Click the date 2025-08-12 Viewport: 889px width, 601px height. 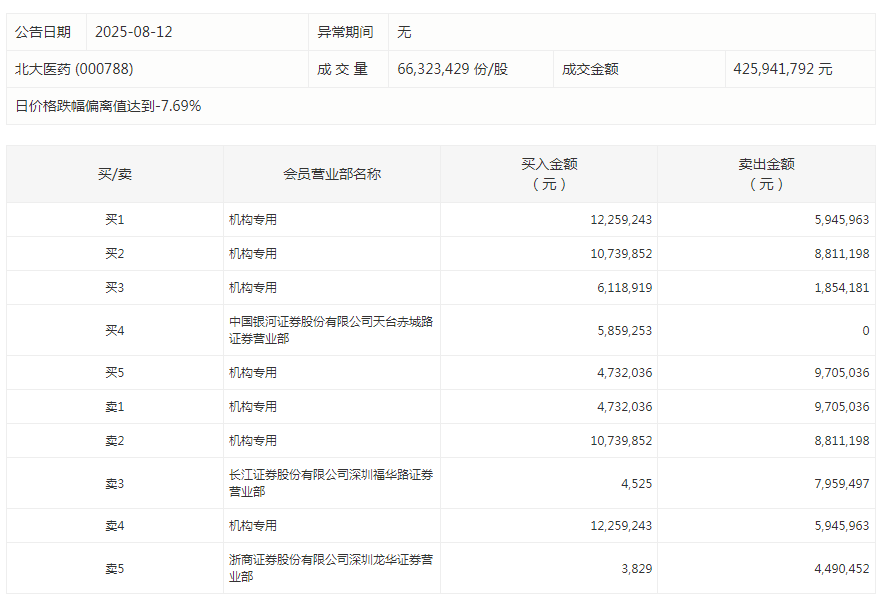pyautogui.click(x=131, y=31)
